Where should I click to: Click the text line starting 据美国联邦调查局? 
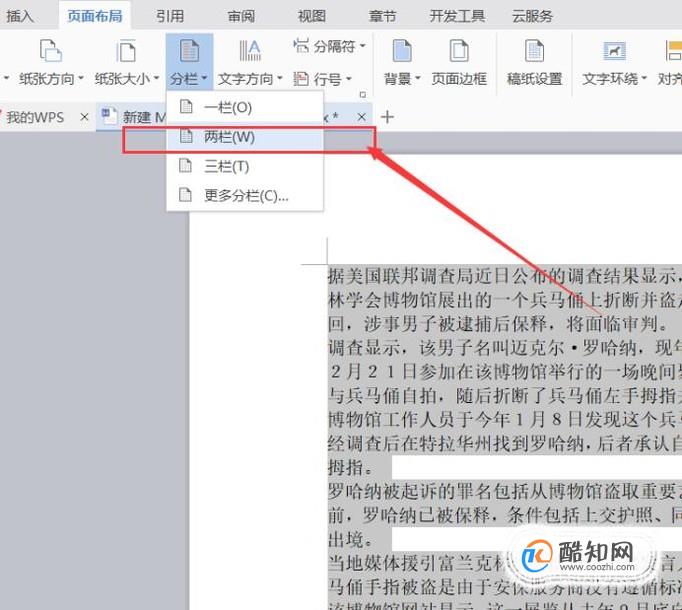tap(505, 276)
